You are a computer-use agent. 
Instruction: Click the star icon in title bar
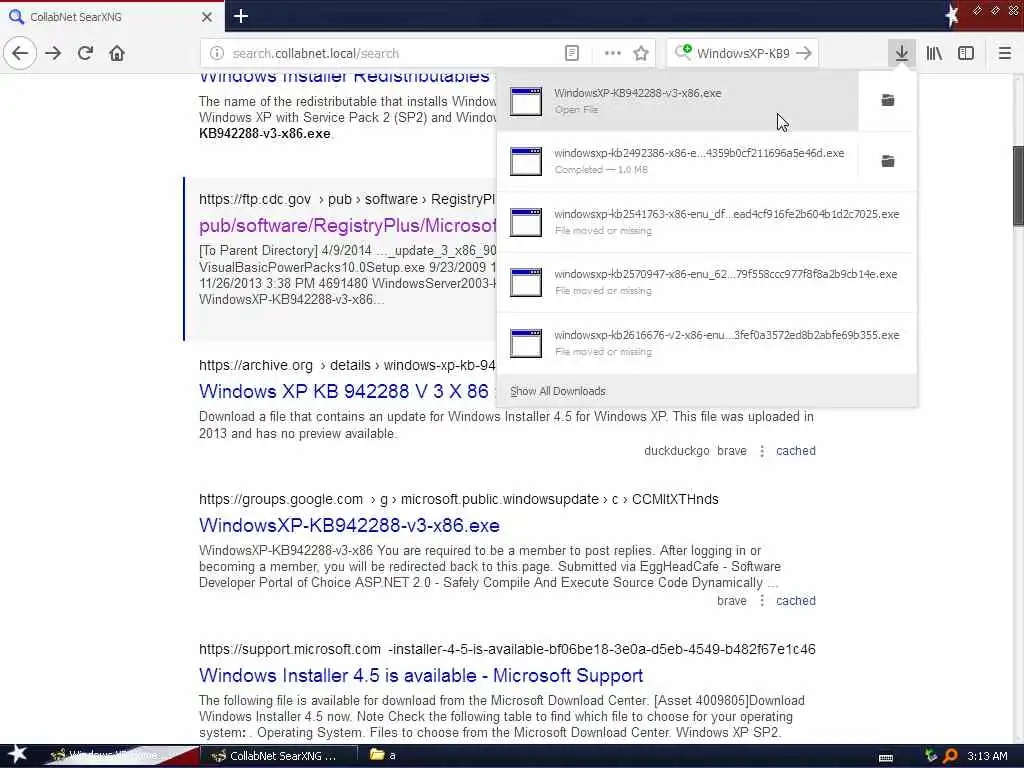952,16
